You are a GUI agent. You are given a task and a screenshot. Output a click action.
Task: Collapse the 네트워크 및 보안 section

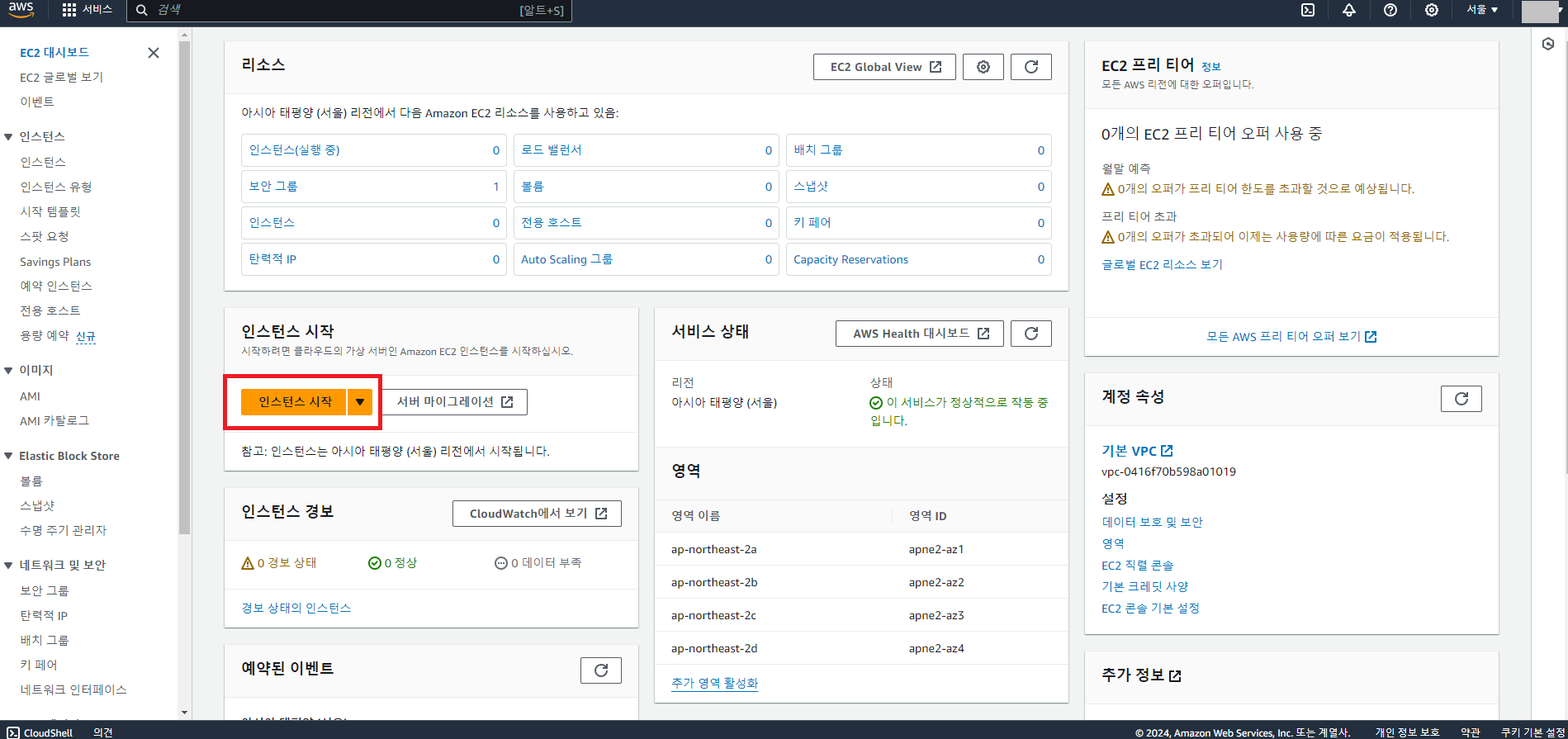point(8,566)
